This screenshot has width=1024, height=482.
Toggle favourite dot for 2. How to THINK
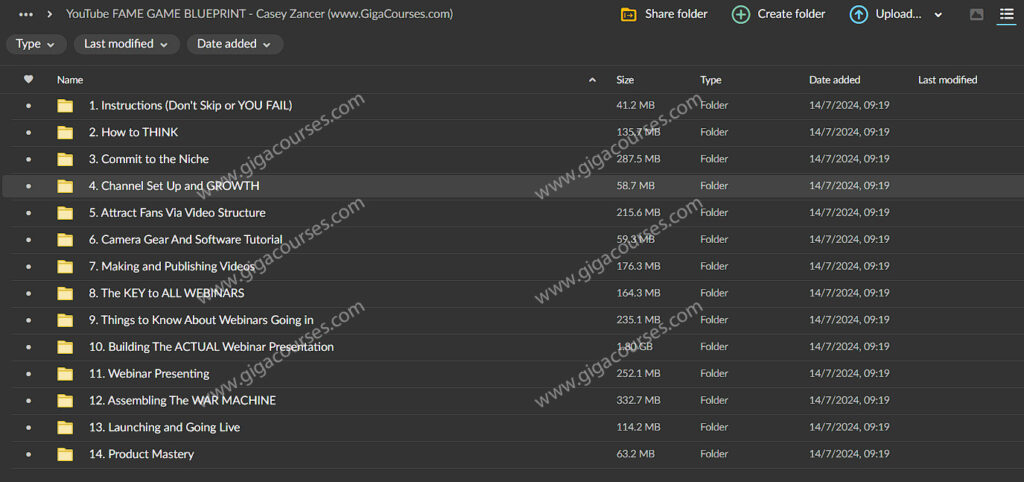click(x=28, y=133)
